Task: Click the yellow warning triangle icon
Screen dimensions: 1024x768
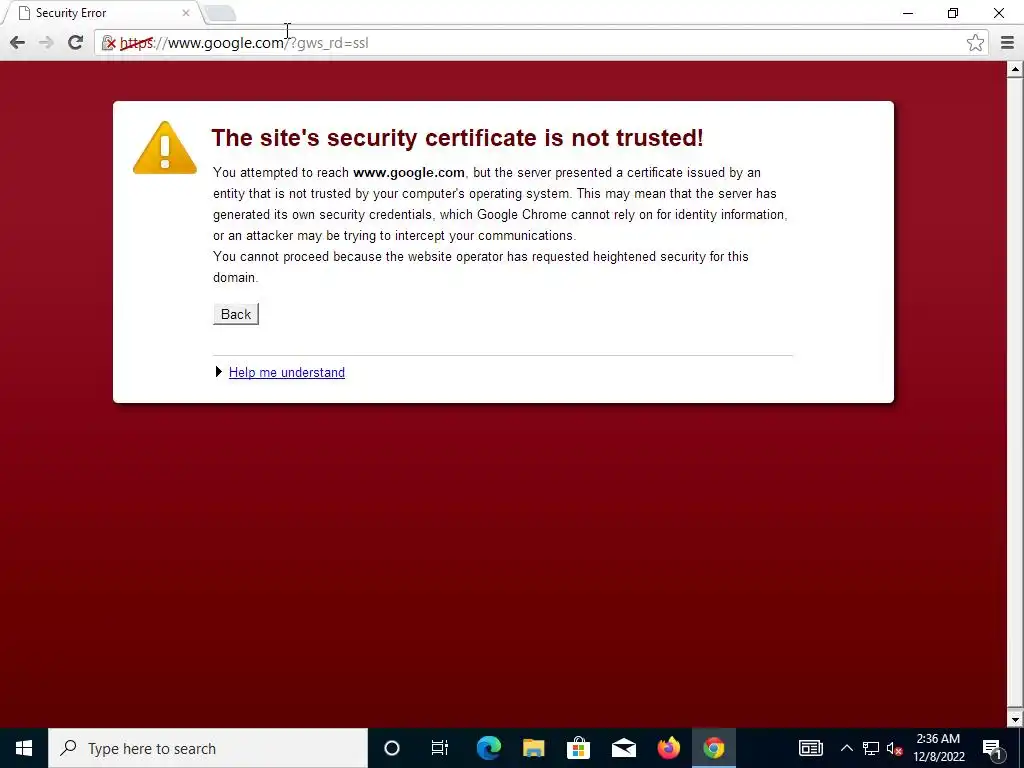Action: (x=165, y=148)
